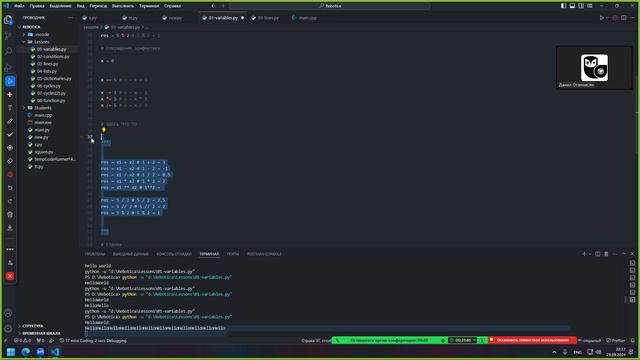Click the cursor line position status item
The width and height of the screenshot is (640, 360).
[316, 340]
